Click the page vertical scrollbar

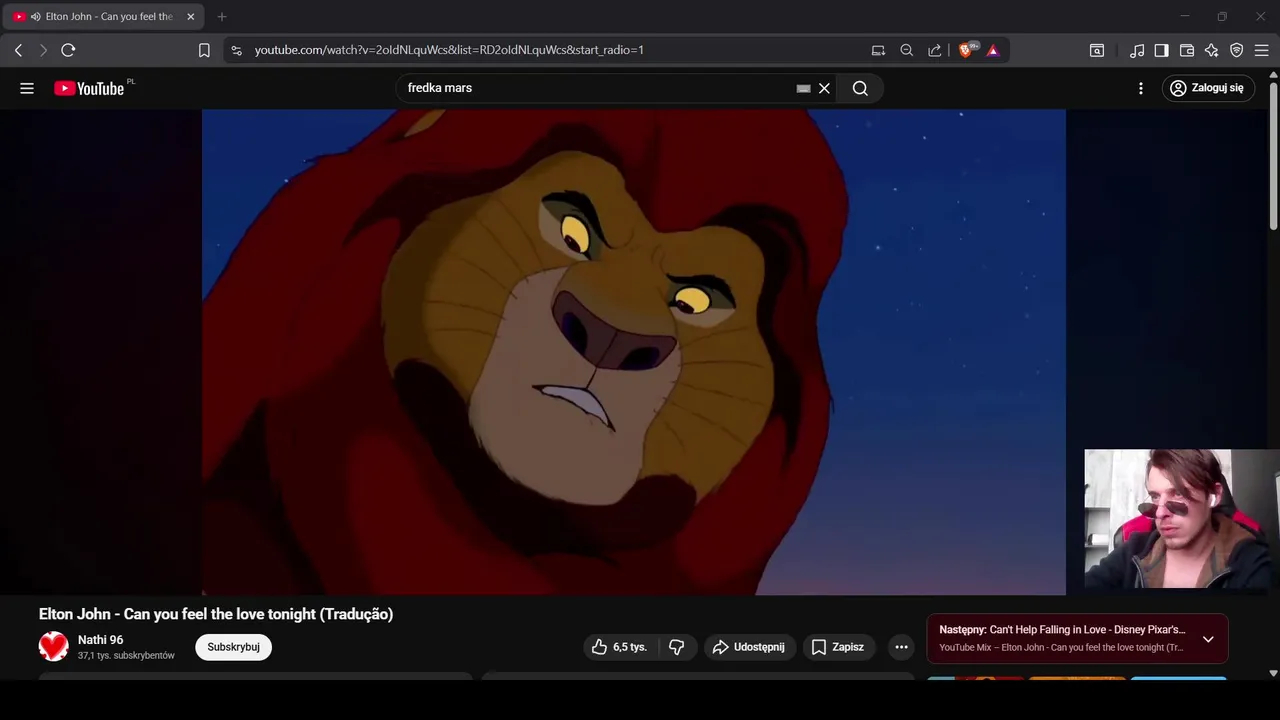coord(1273,155)
